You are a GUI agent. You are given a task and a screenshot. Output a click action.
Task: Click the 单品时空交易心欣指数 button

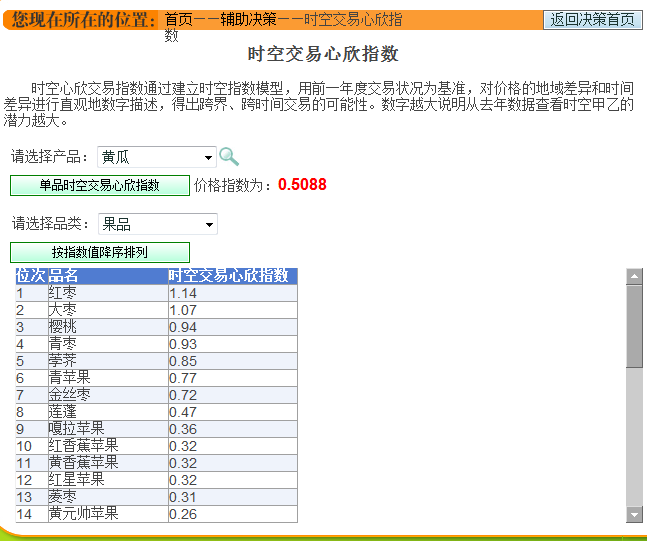(x=99, y=185)
